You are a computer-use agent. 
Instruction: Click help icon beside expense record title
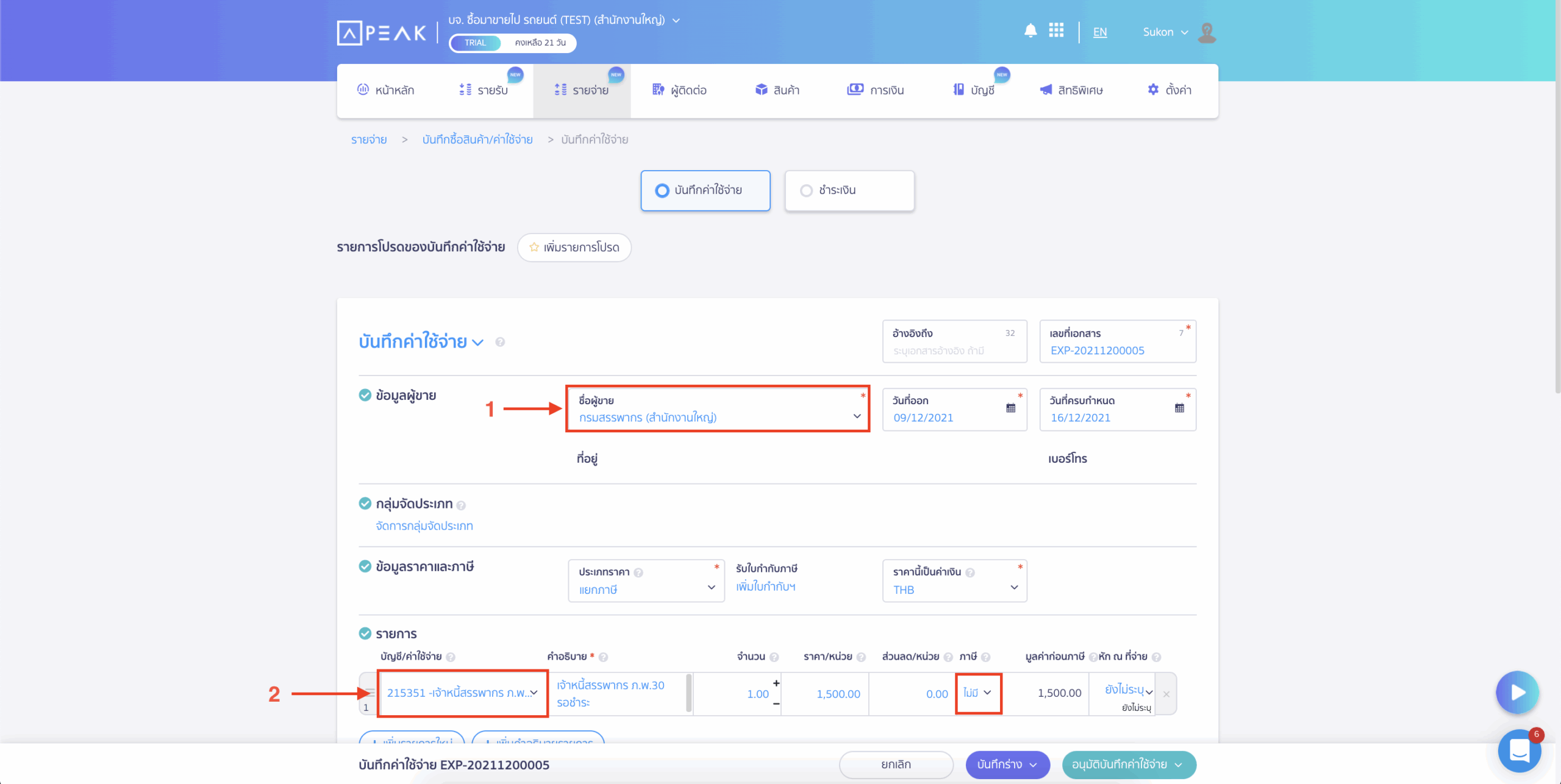pos(500,342)
